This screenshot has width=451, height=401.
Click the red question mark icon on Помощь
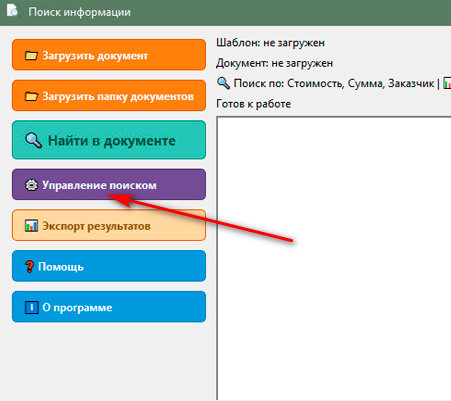click(29, 267)
